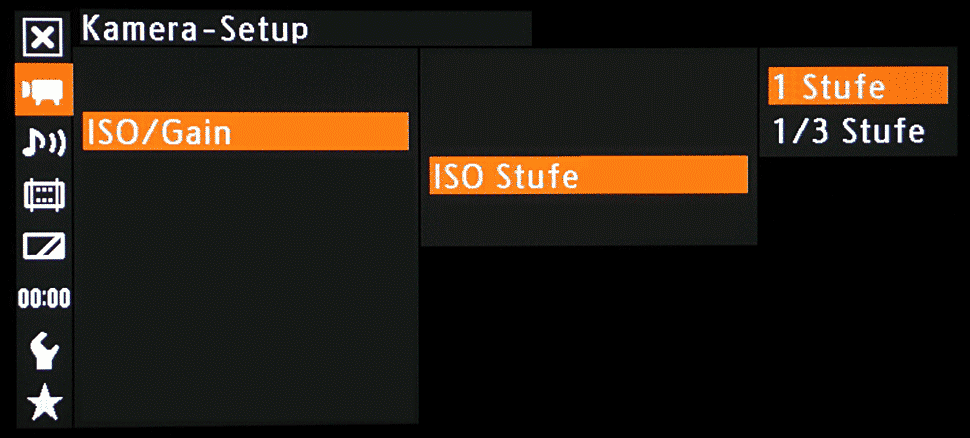Image resolution: width=970 pixels, height=438 pixels.
Task: Open the star My Menu icon
Action: (x=41, y=403)
